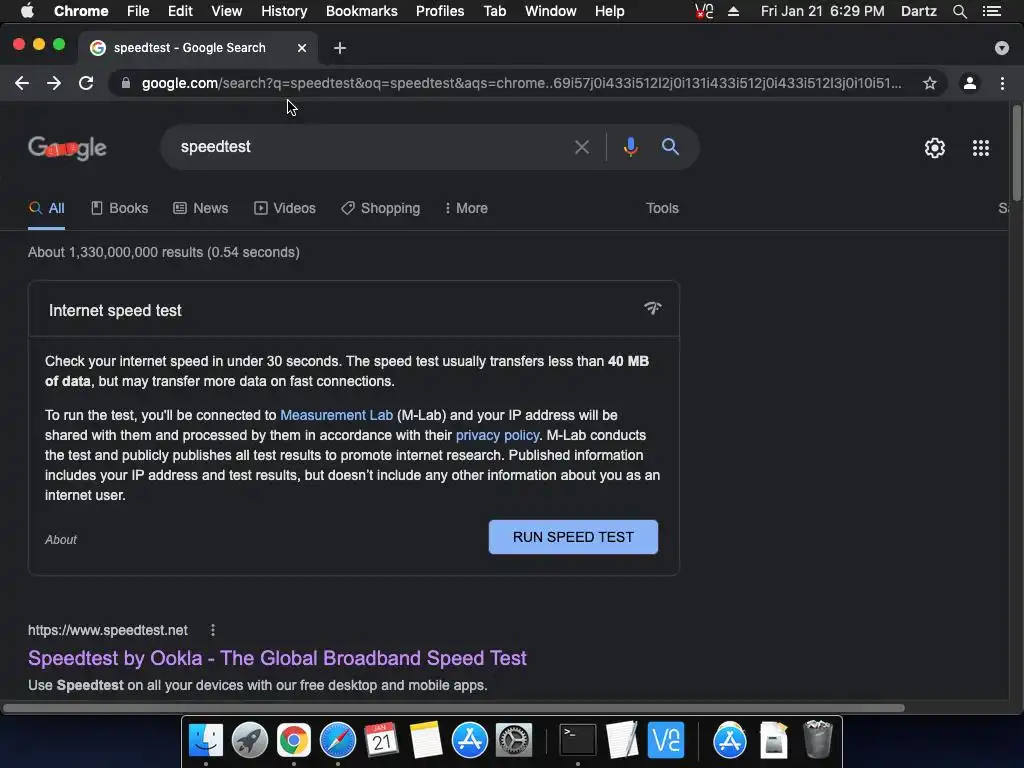Open Chrome tab search dropdown arrow
Viewport: 1024px width, 768px height.
1001,48
